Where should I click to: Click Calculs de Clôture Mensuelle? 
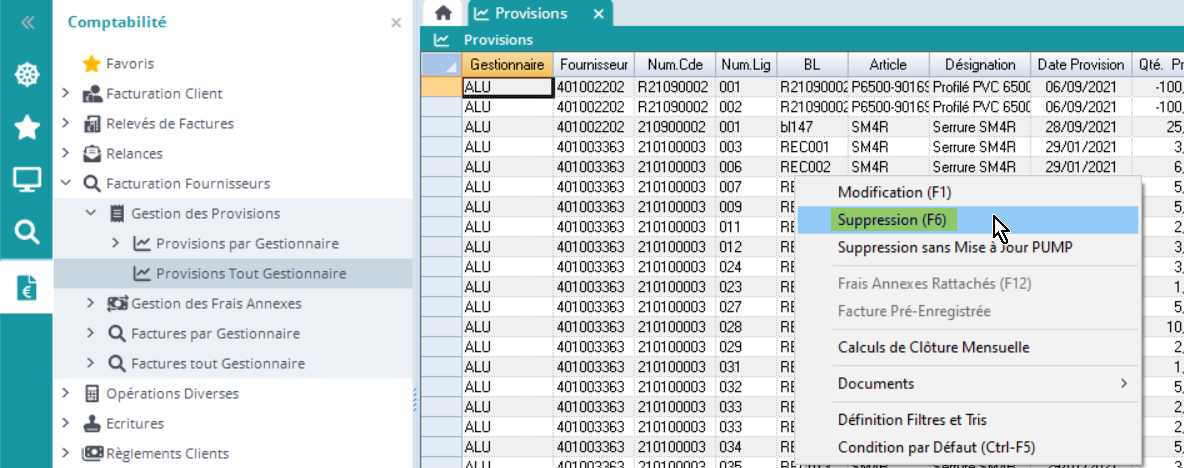[933, 347]
